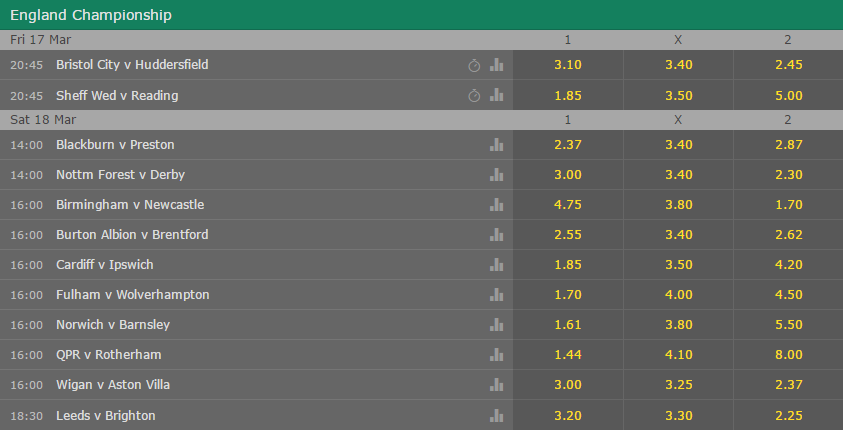Choose QPR home win at 1.44
Screen dimensions: 843x430
(568, 355)
